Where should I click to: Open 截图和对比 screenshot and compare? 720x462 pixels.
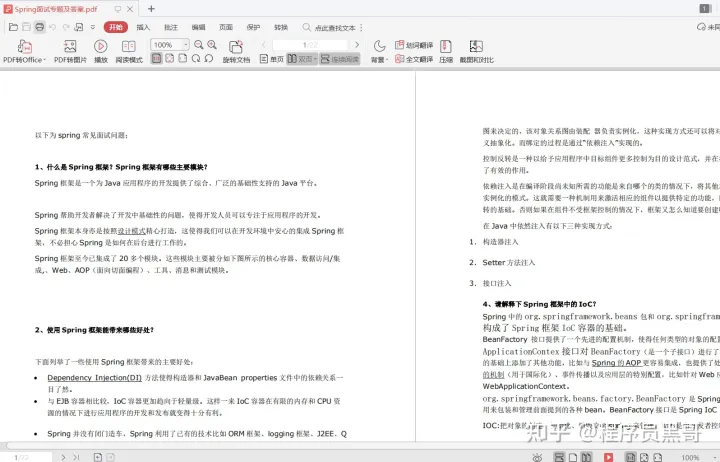point(477,51)
